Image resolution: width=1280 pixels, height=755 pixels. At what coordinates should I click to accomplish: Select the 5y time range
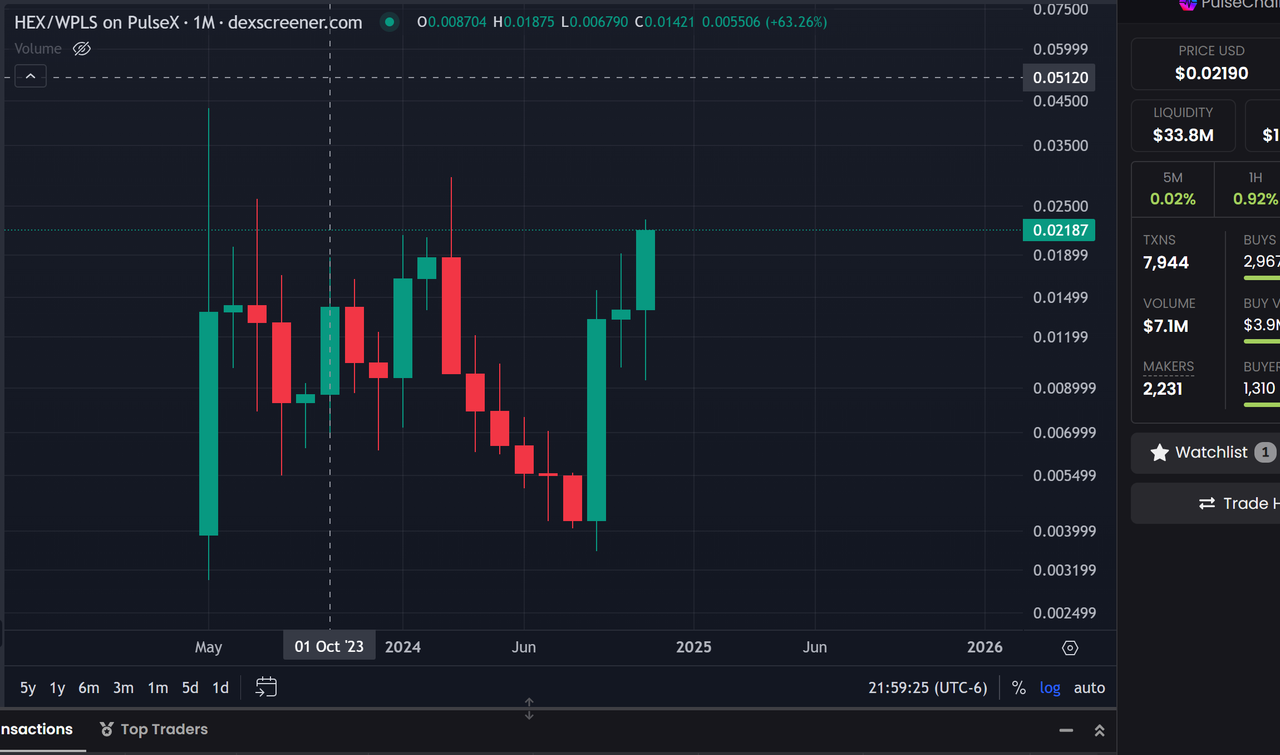click(x=28, y=688)
